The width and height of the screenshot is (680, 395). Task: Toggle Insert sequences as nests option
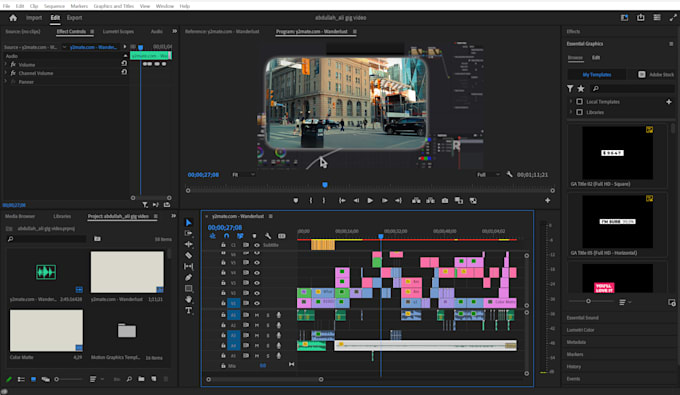click(x=212, y=236)
